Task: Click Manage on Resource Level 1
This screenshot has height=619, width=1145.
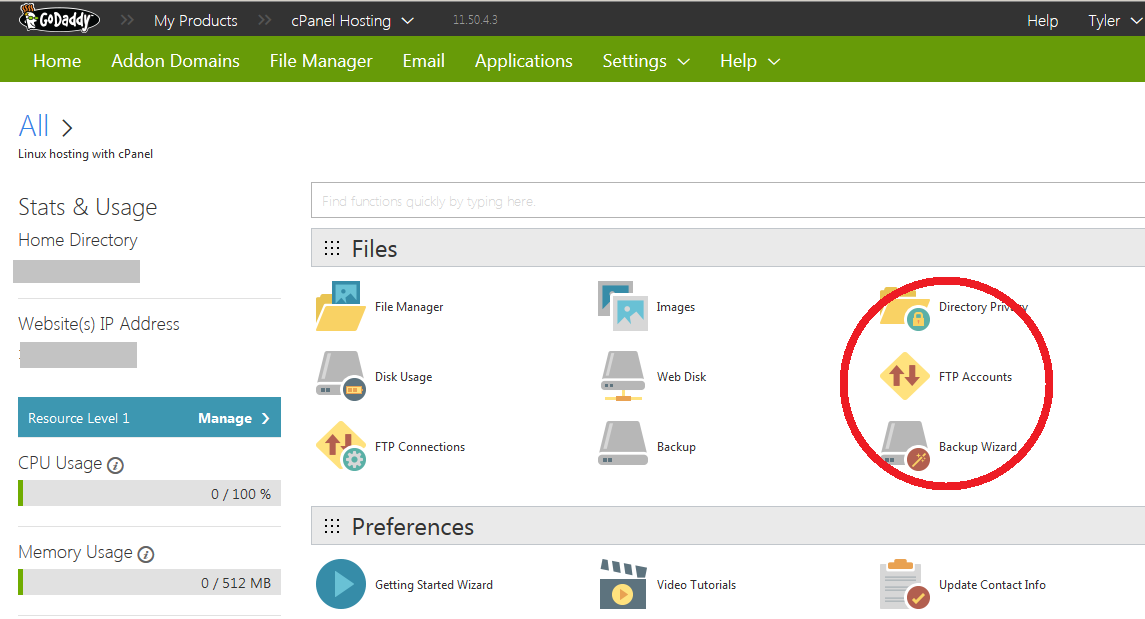Action: [233, 418]
